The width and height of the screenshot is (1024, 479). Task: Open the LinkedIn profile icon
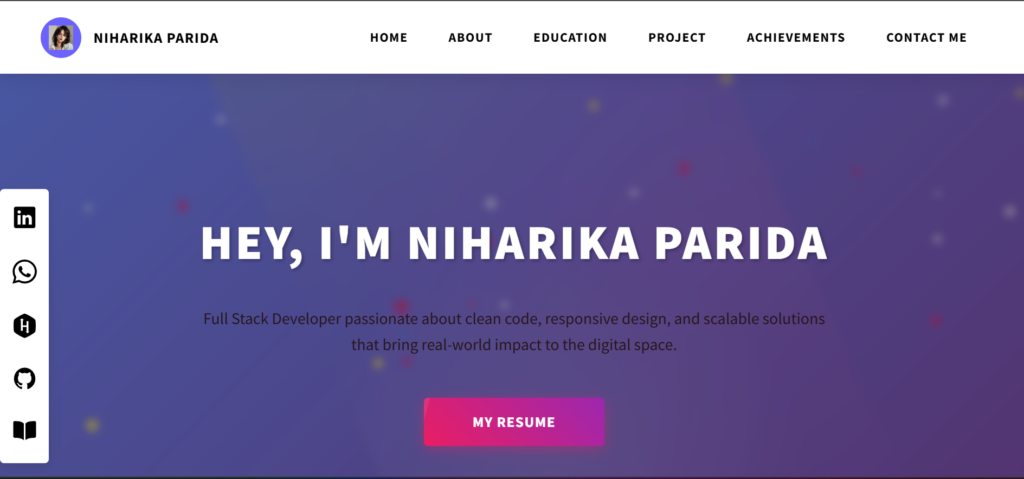coord(24,217)
